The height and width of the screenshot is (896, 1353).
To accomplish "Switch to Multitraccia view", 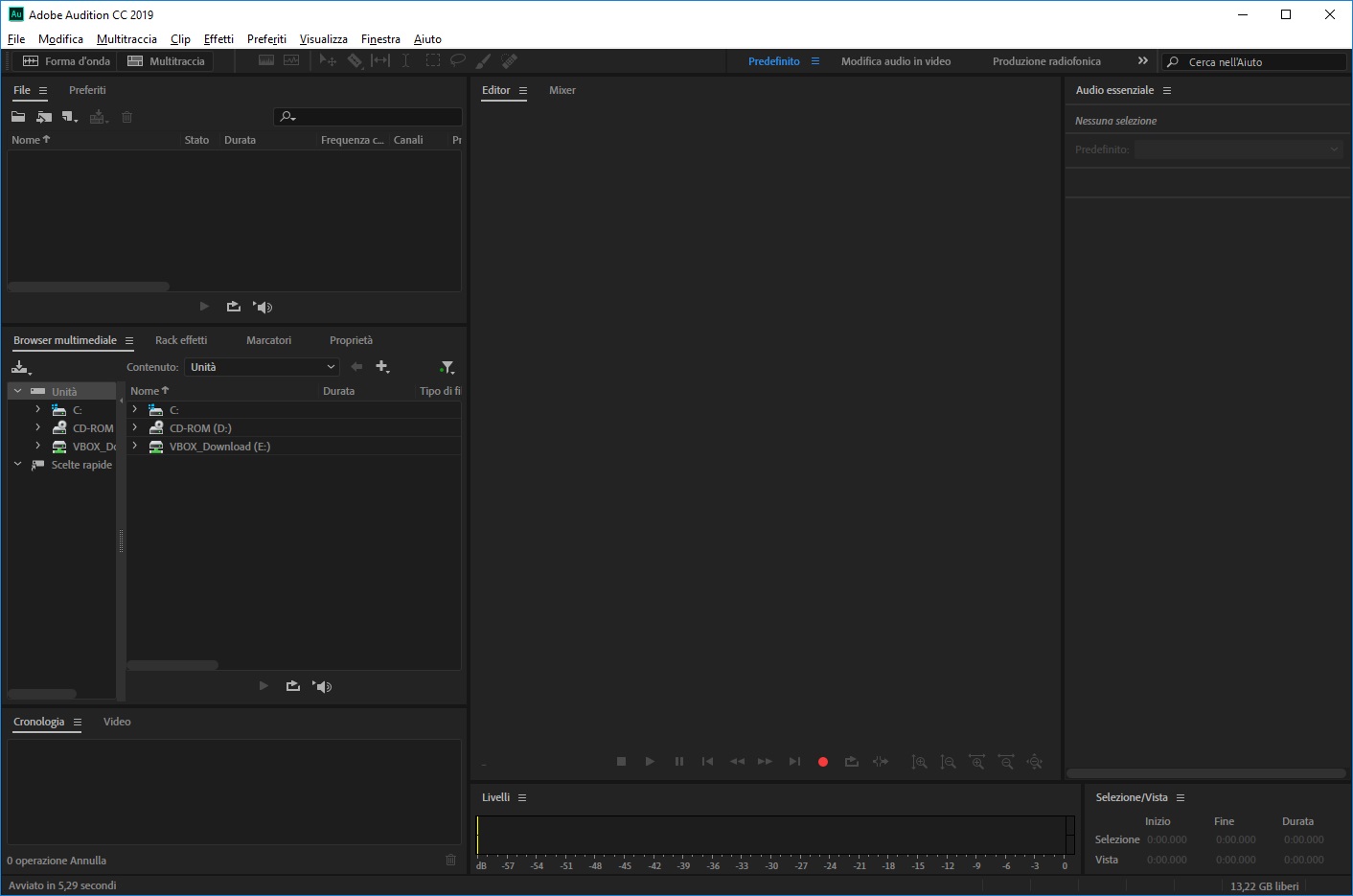I will (x=167, y=61).
